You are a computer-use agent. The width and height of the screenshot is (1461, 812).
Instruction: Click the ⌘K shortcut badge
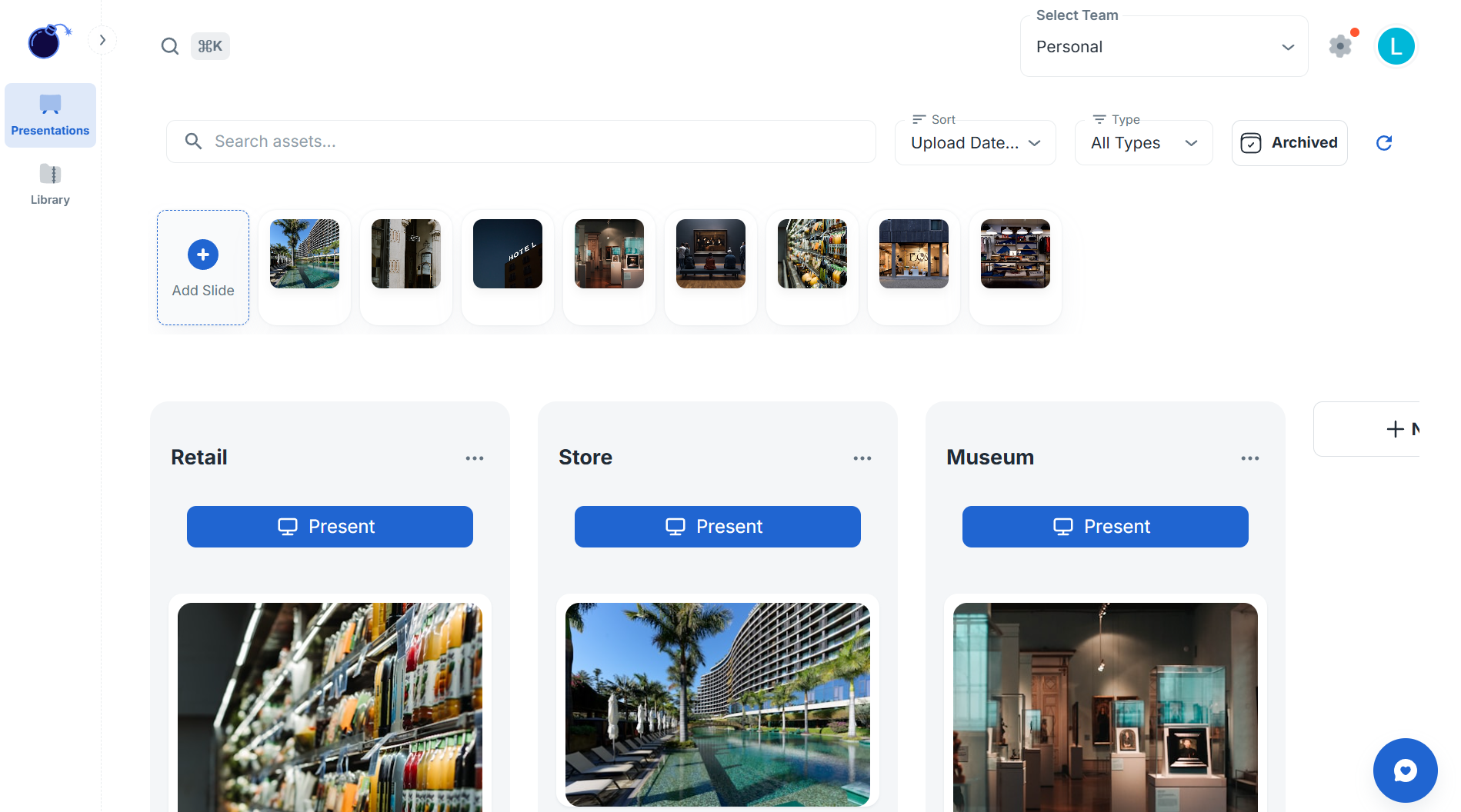[x=210, y=46]
